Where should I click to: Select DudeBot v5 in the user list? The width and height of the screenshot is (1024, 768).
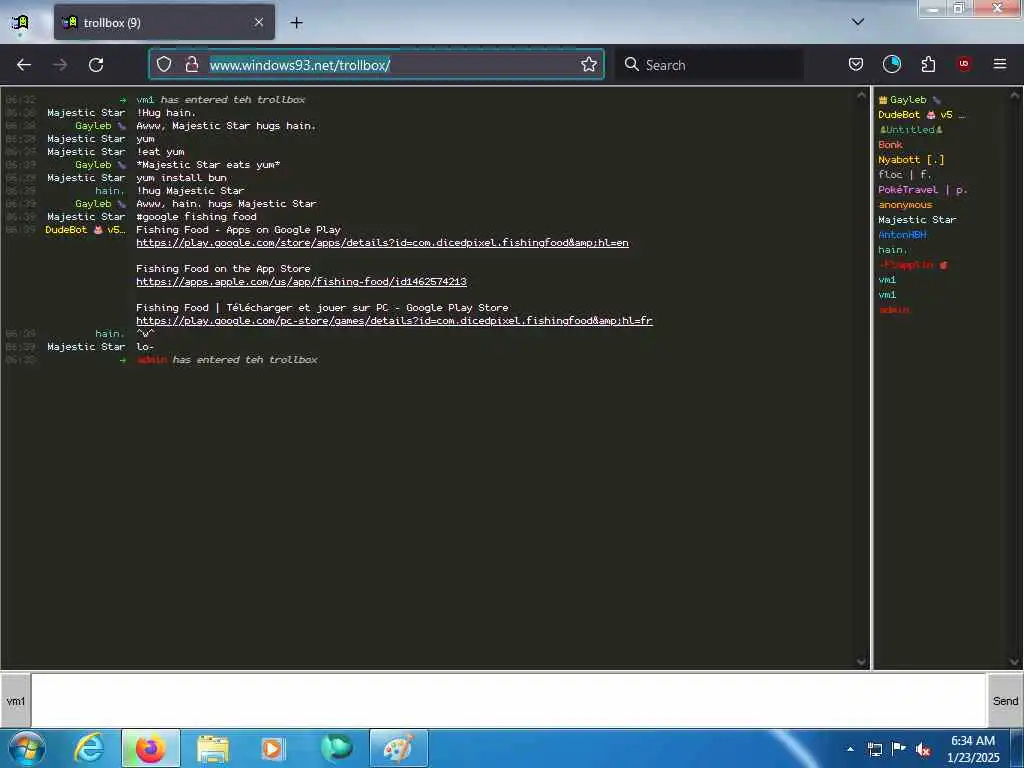921,115
